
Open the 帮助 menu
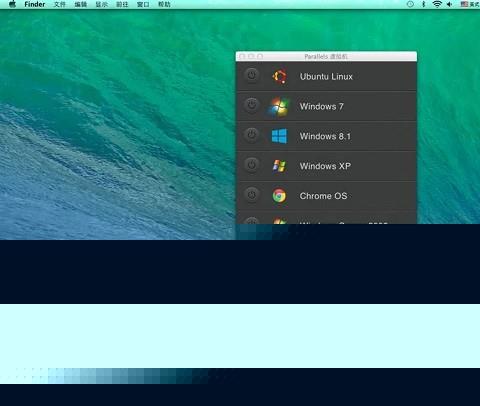[164, 4]
